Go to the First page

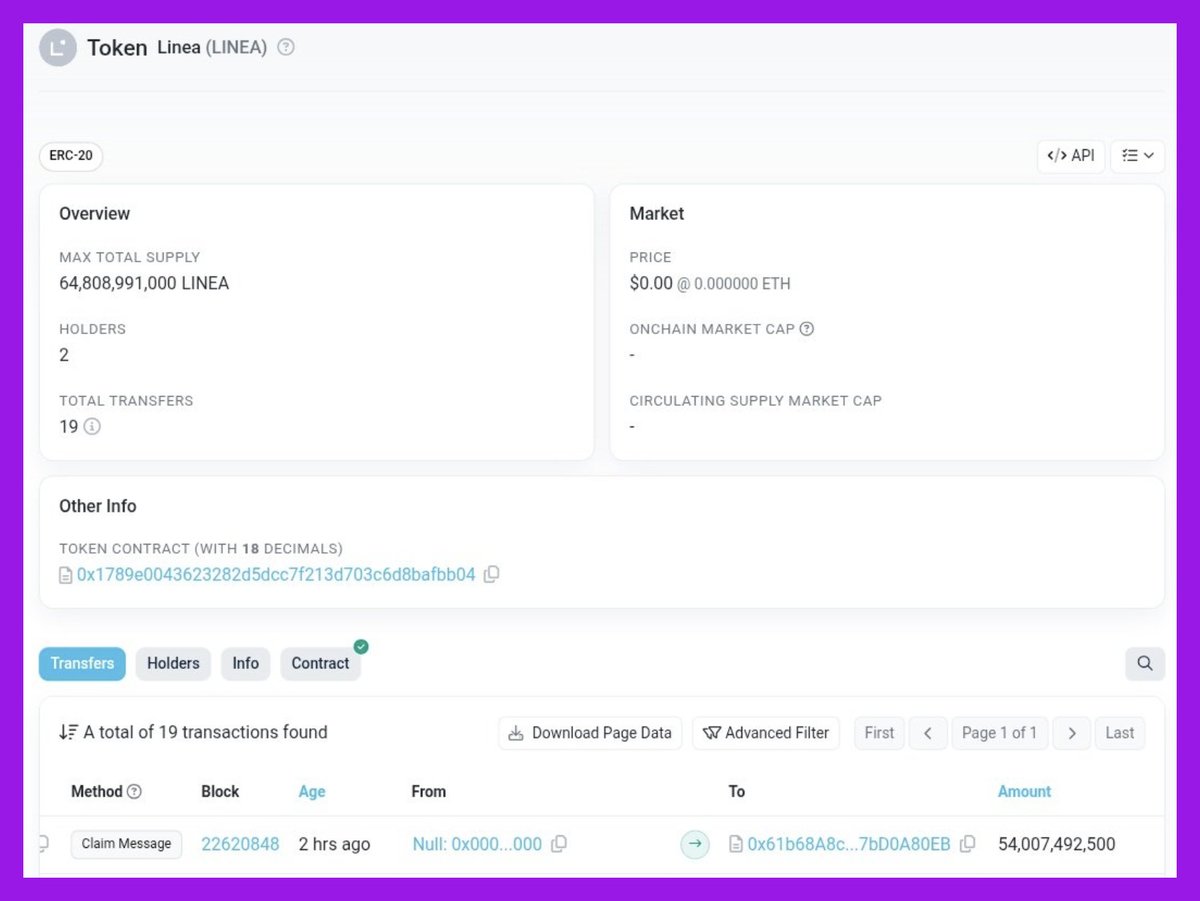[x=879, y=733]
